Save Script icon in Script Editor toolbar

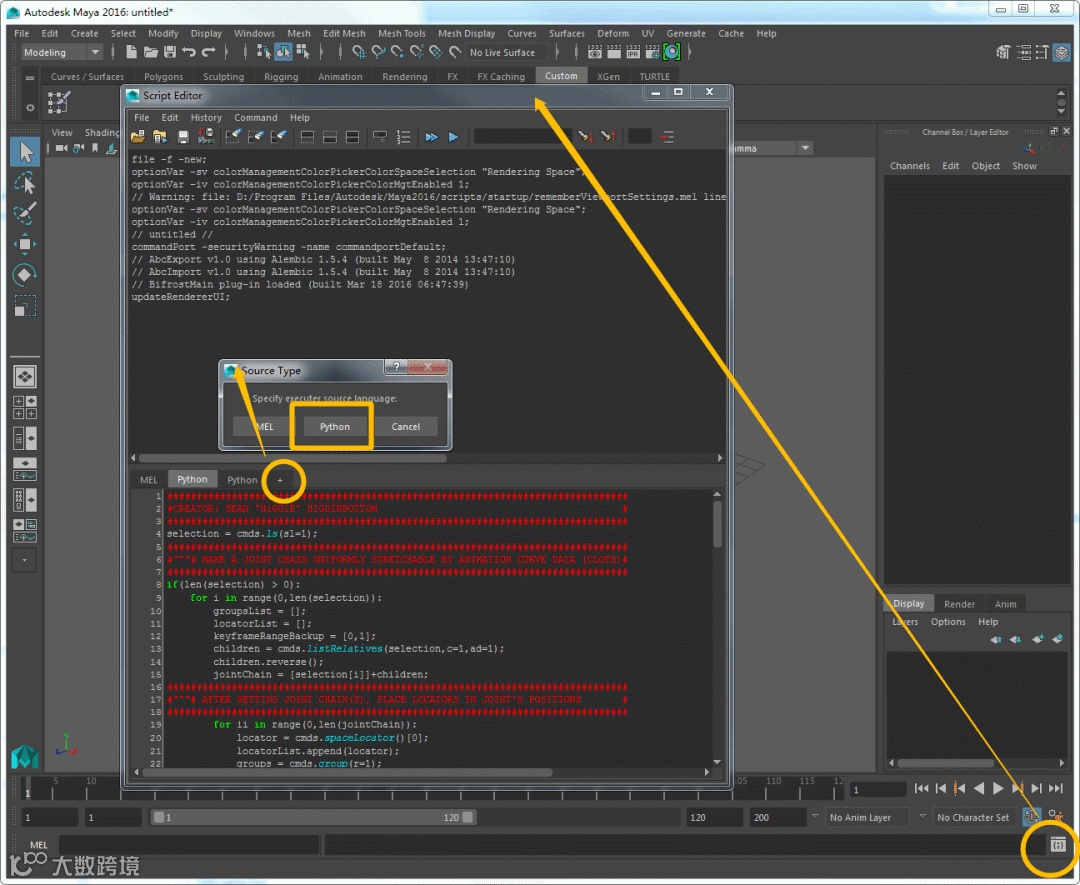[x=183, y=137]
